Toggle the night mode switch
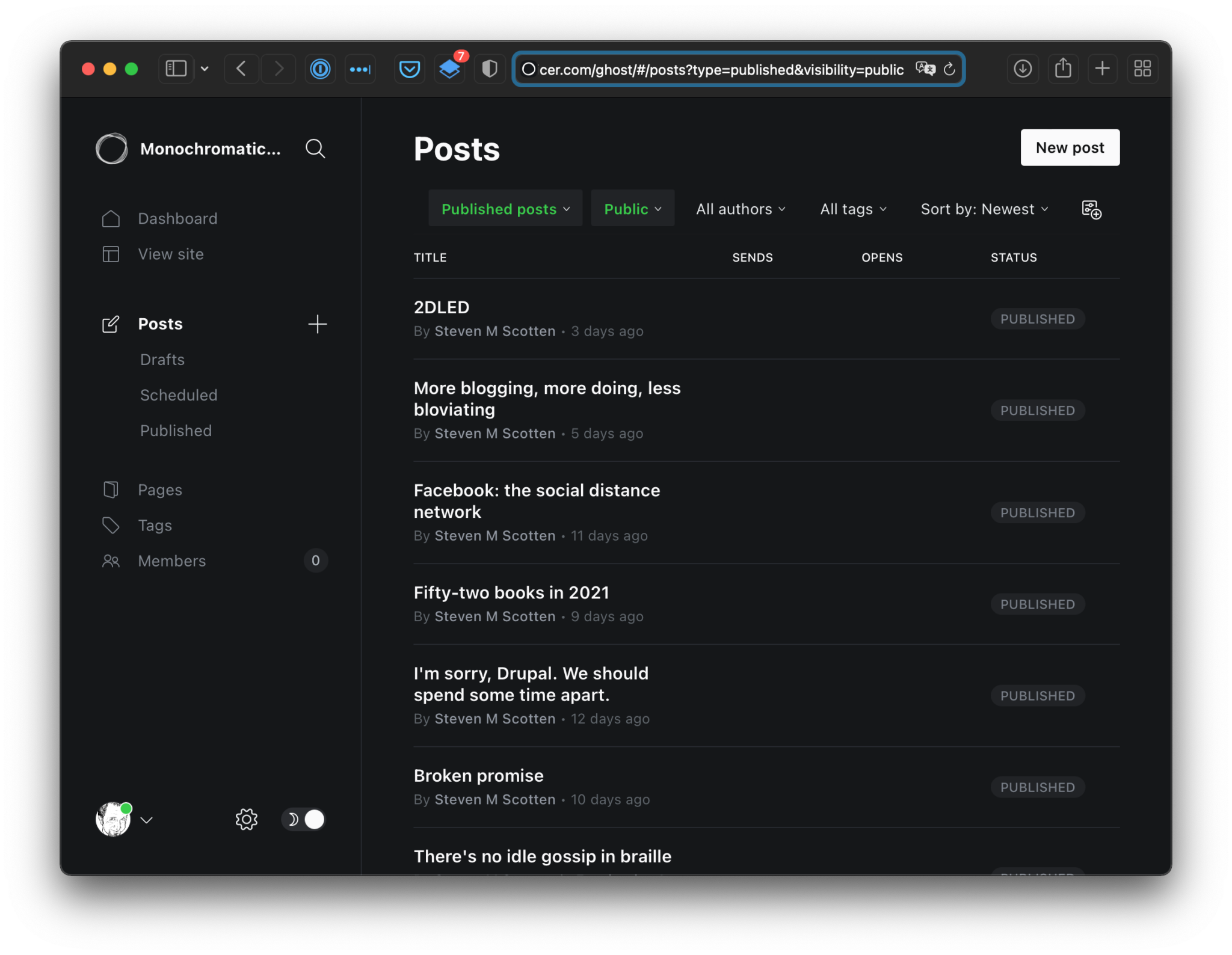The height and width of the screenshot is (955, 1232). [303, 819]
